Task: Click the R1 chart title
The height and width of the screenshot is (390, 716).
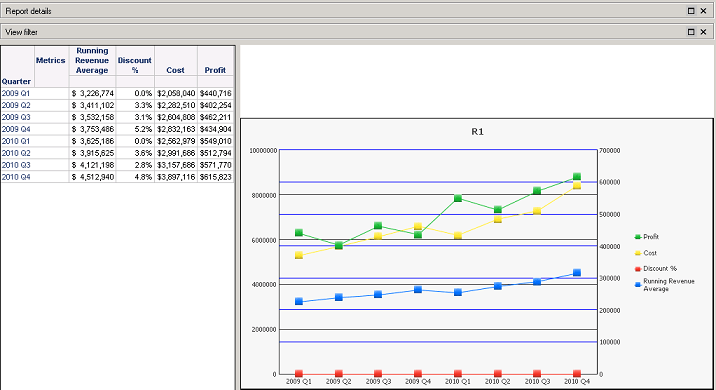Action: pyautogui.click(x=477, y=132)
